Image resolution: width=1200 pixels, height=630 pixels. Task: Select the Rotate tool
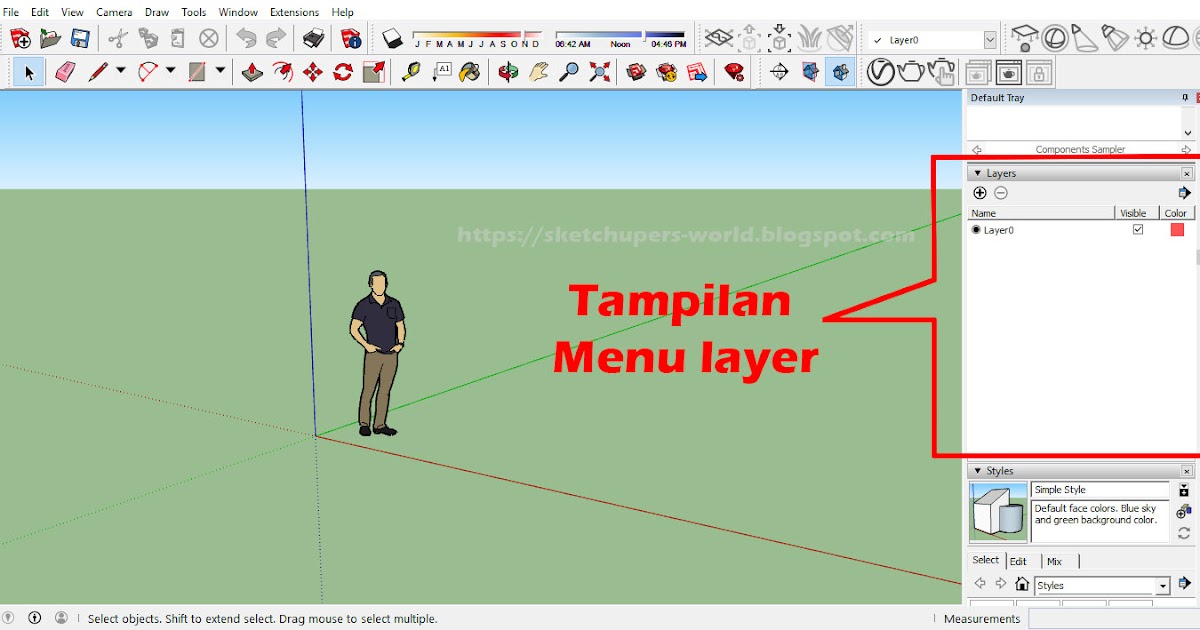point(343,72)
